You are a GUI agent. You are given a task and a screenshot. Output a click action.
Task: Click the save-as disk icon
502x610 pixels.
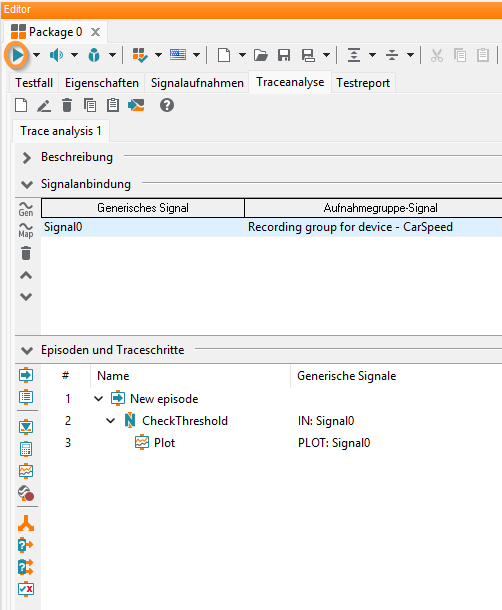pyautogui.click(x=308, y=55)
